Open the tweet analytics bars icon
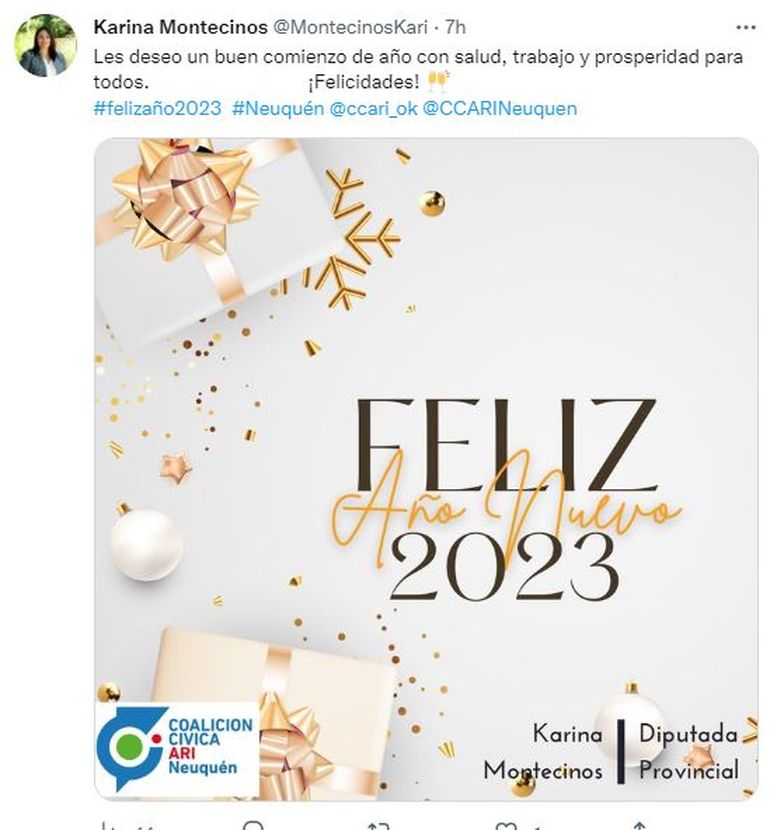Image resolution: width=770 pixels, height=830 pixels. click(x=108, y=826)
